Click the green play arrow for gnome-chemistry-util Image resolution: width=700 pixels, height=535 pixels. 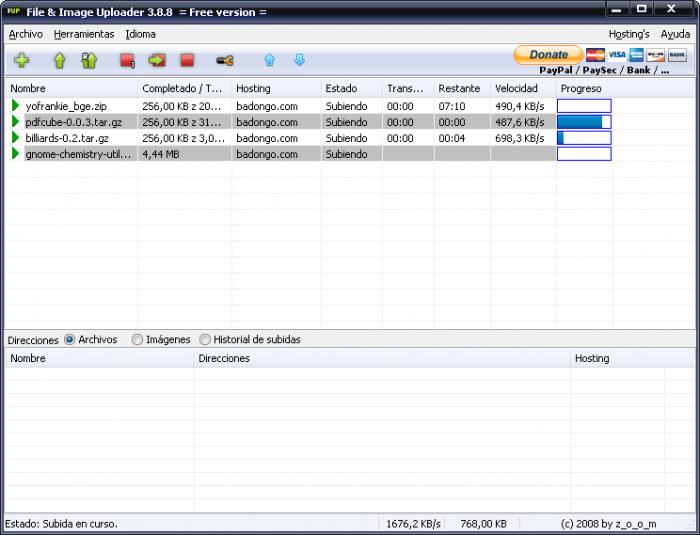coord(16,154)
